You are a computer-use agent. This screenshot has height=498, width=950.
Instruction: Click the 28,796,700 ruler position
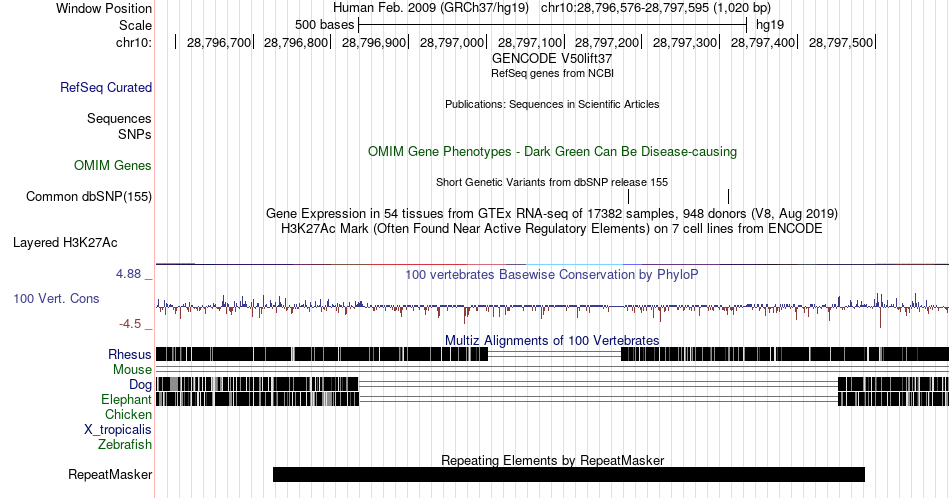[219, 42]
